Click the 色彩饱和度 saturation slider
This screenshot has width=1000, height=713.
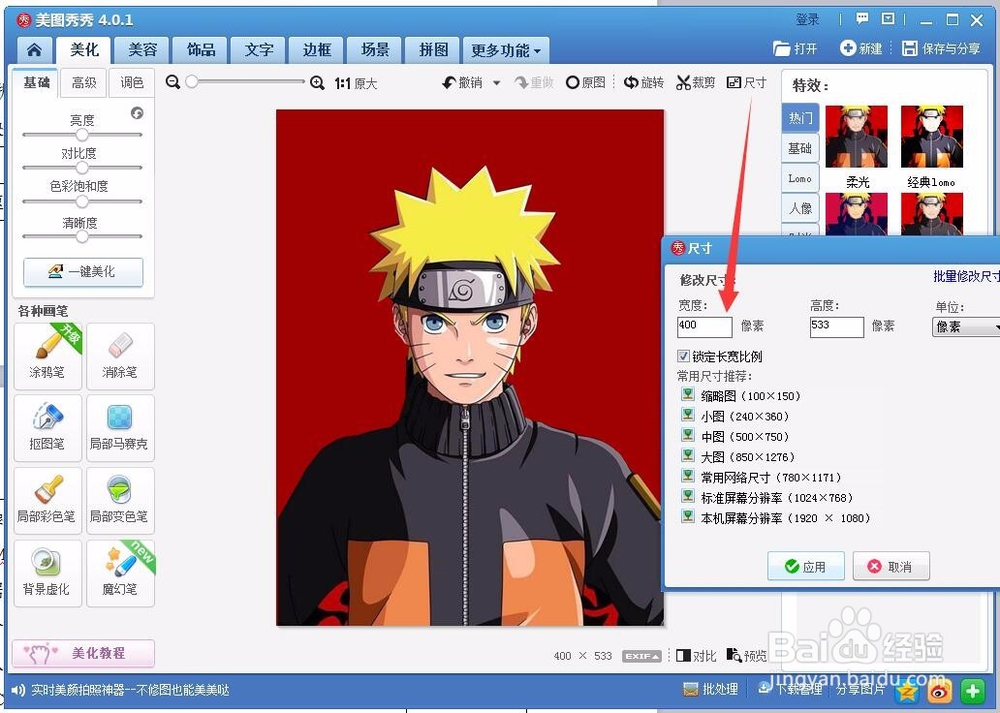click(x=82, y=202)
